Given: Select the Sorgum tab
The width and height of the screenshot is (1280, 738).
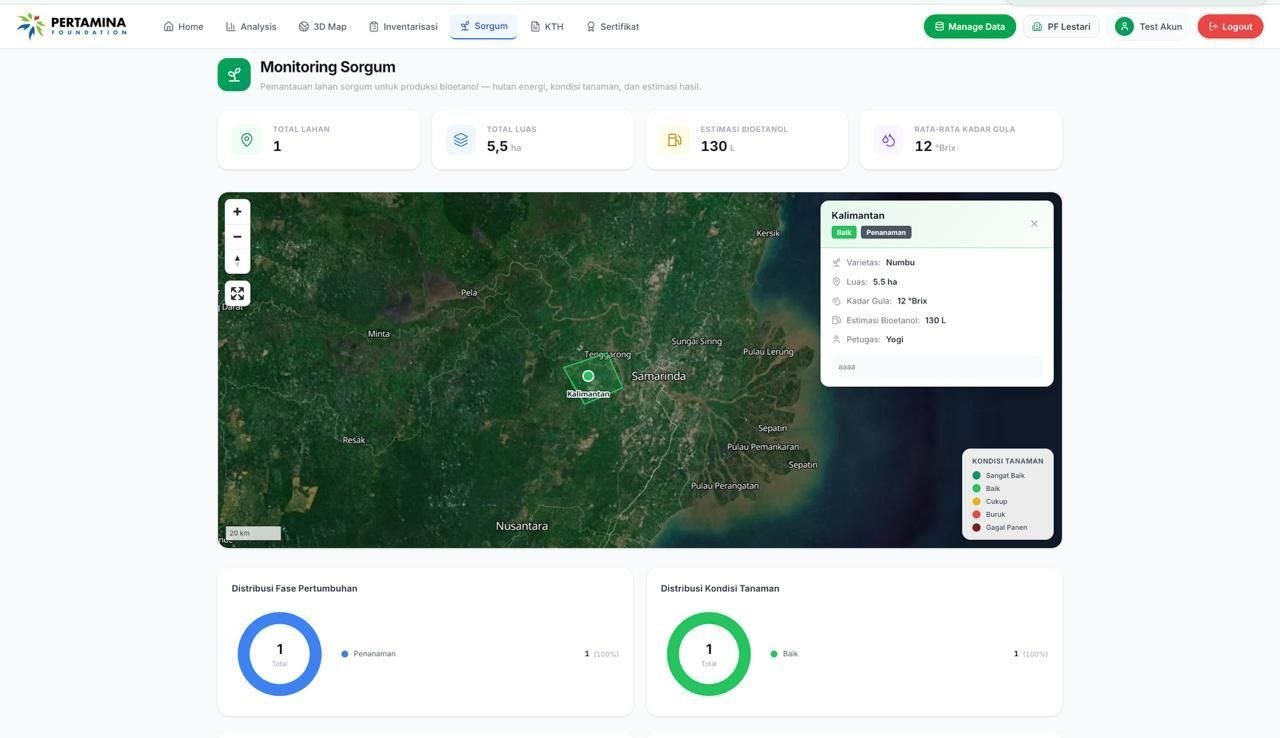Looking at the screenshot, I should pyautogui.click(x=483, y=26).
